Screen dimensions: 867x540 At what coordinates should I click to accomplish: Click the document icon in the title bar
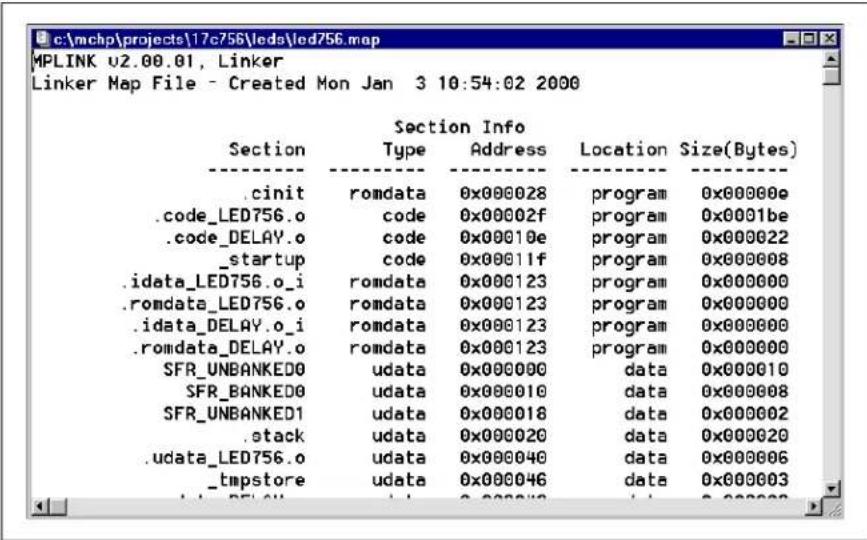click(x=41, y=39)
